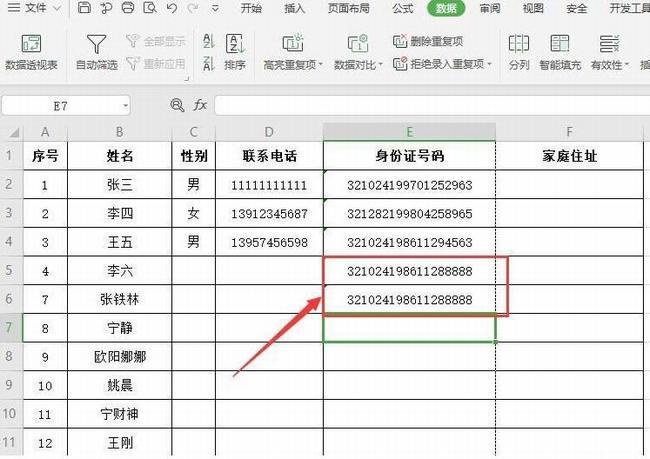650x459 pixels.
Task: Open 拒绝录入重复项 dropdown
Action: 442,64
